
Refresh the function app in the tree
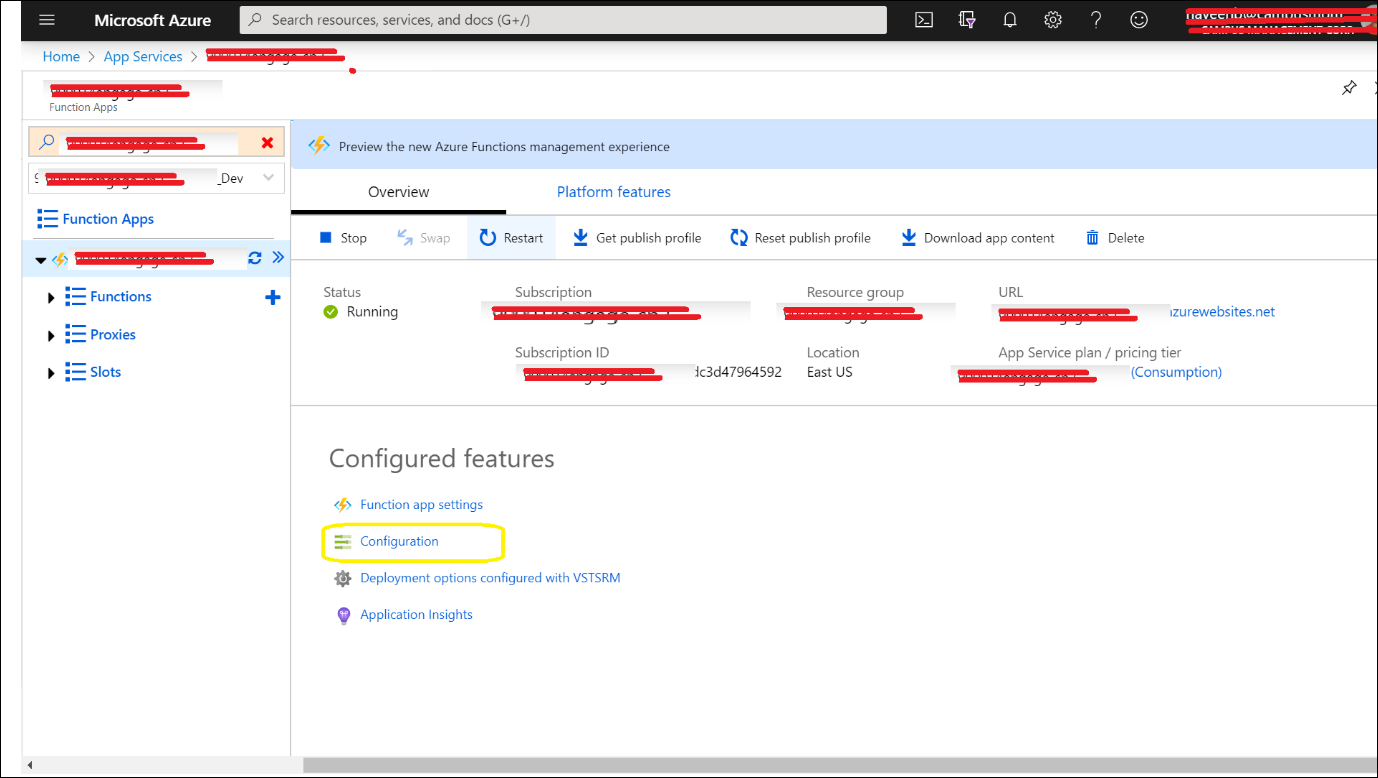tap(255, 258)
